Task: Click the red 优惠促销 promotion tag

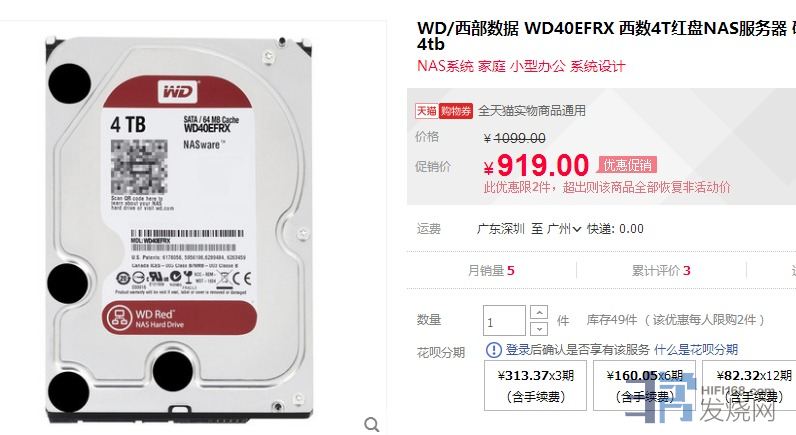Action: tap(627, 165)
